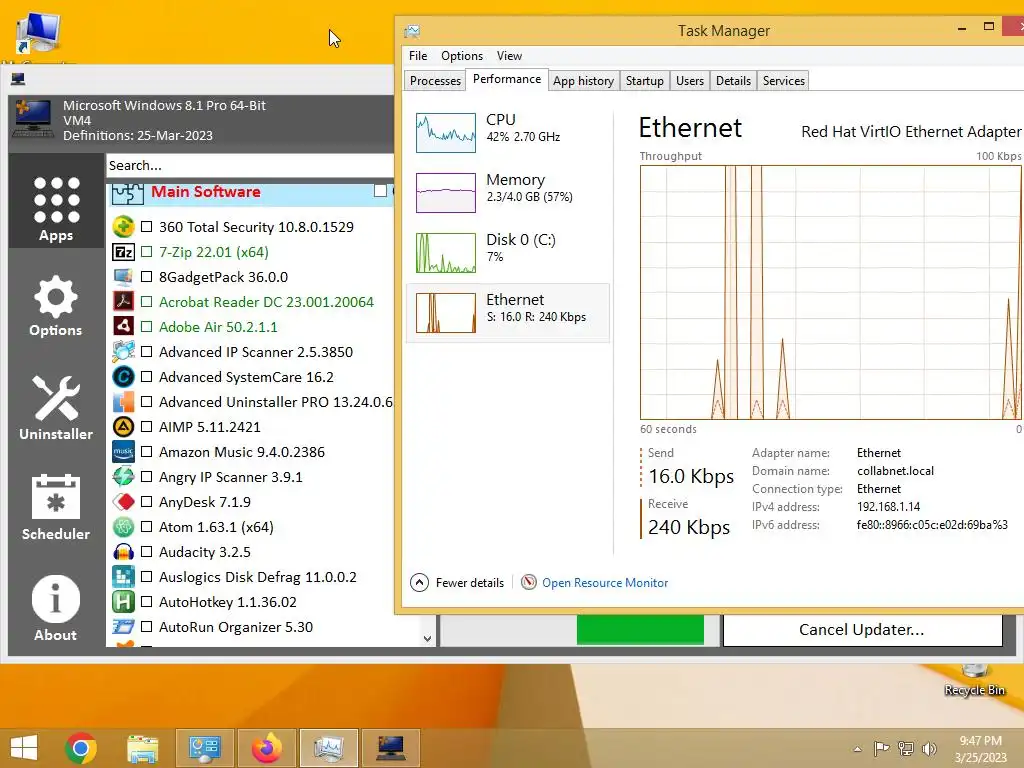Click the Cancel Updater button
The width and height of the screenshot is (1024, 768).
(863, 630)
